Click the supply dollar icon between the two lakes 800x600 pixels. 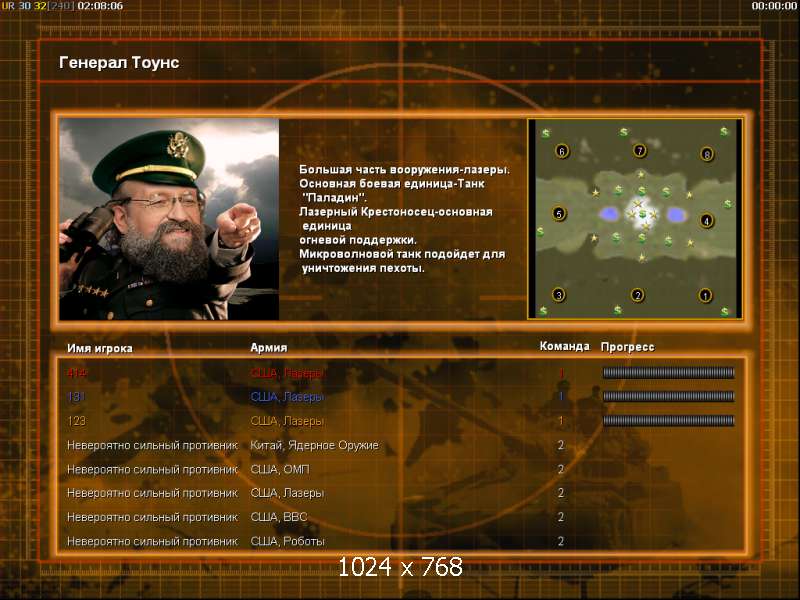click(643, 214)
